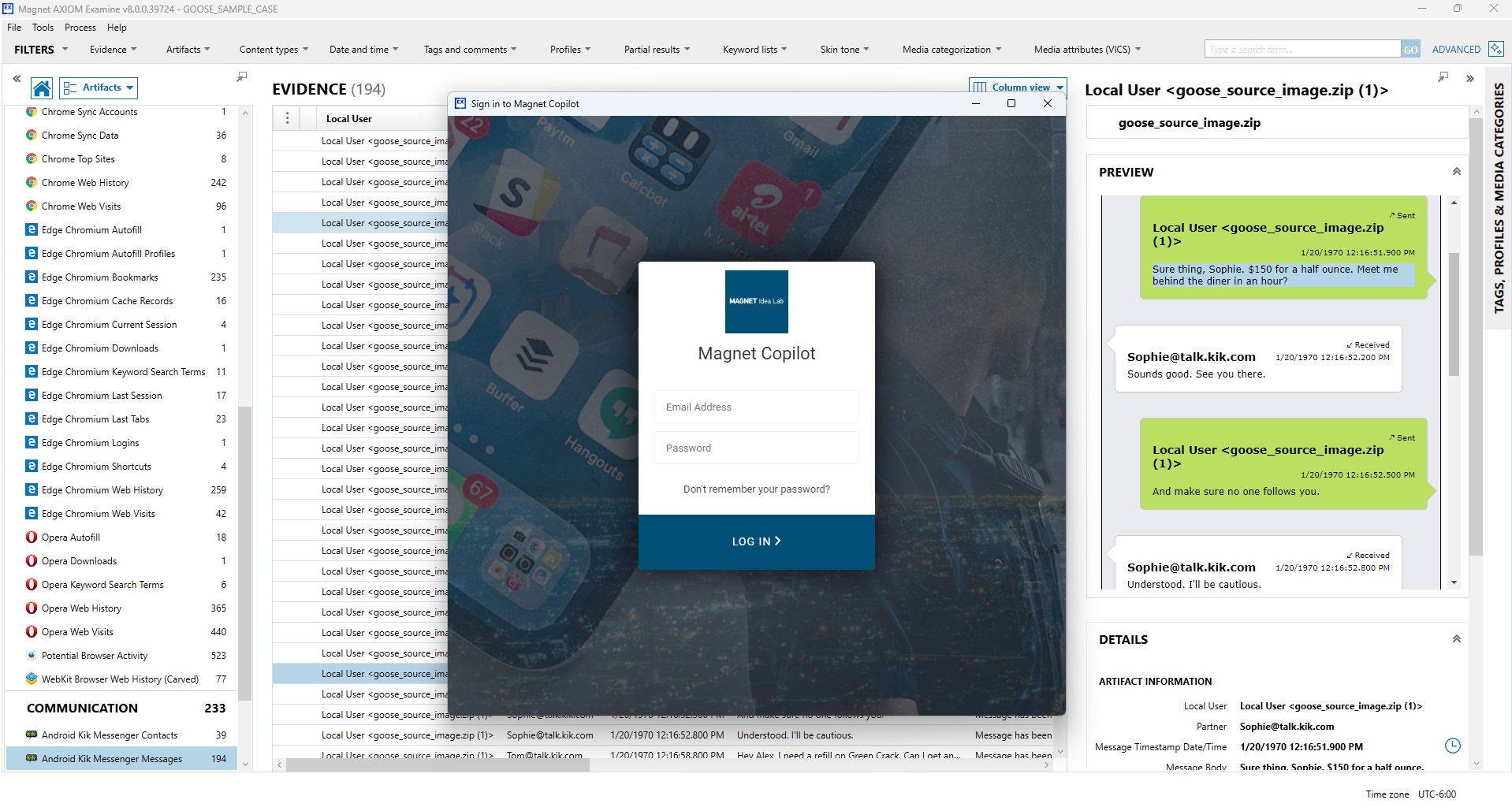Pin the right details panel

click(1443, 76)
